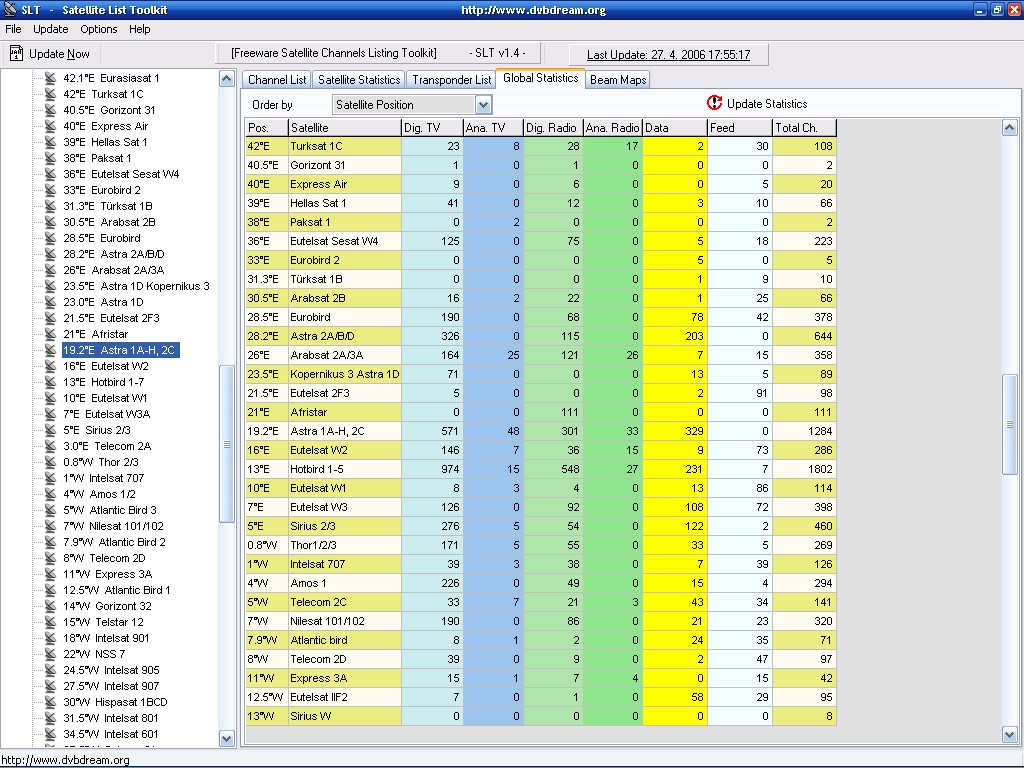Click satellite icon next to 15°W Telstar 12
The image size is (1024, 768).
(50, 622)
